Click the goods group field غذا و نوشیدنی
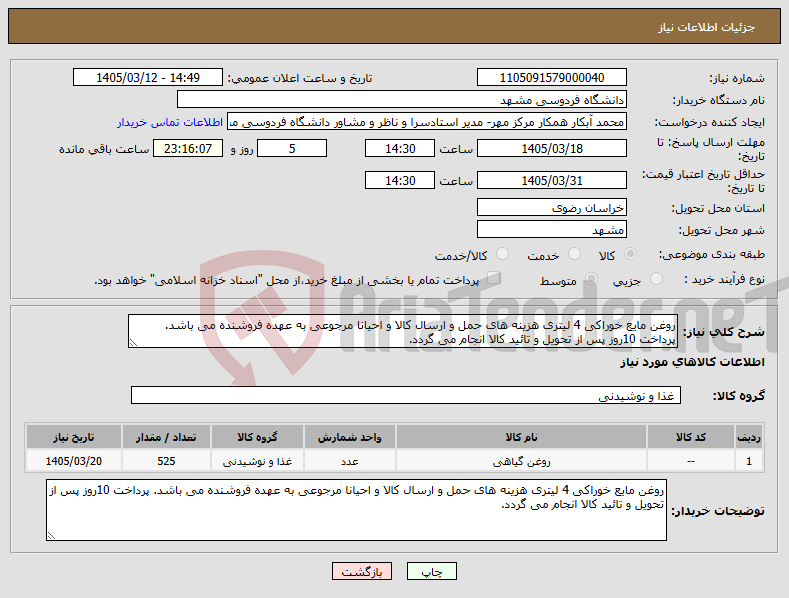Screen dimensions: 789x598 click(x=406, y=396)
